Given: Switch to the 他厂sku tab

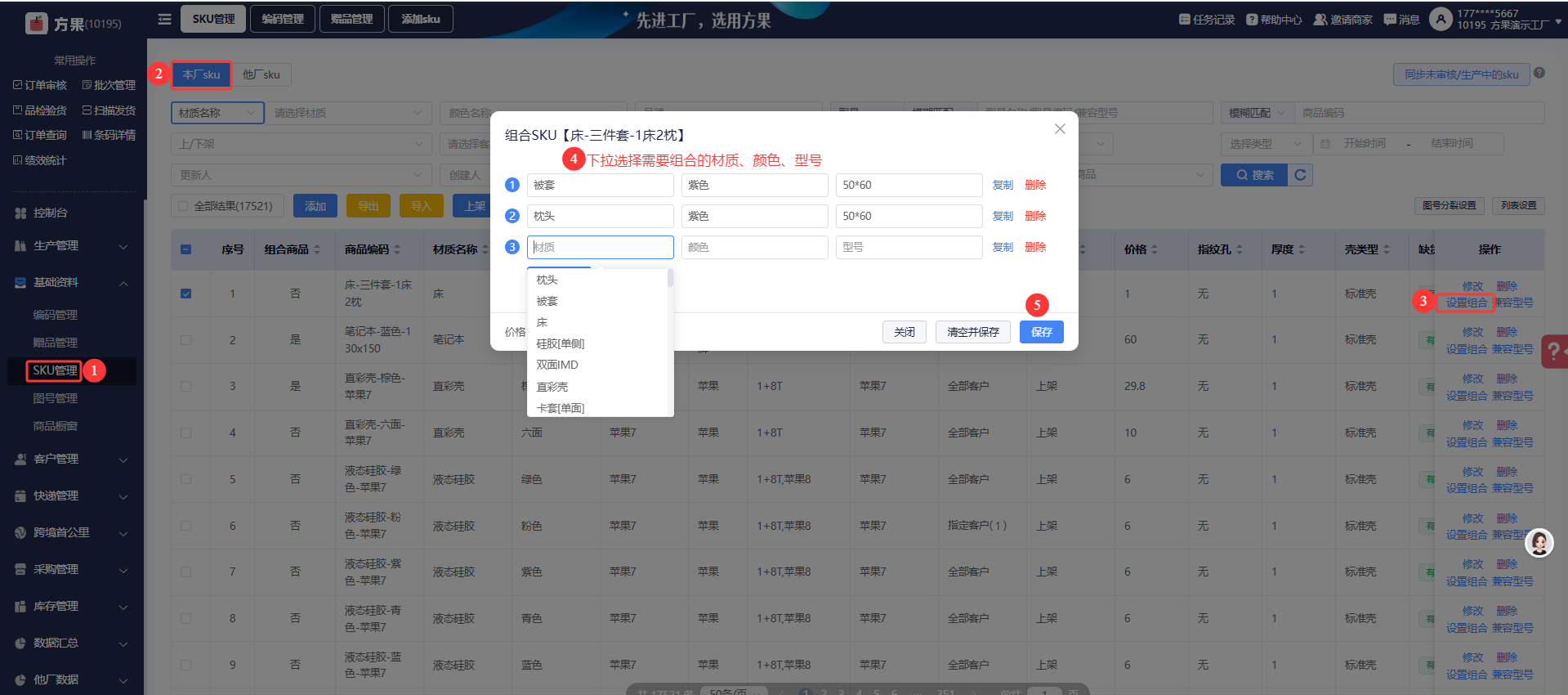Looking at the screenshot, I should click(261, 74).
